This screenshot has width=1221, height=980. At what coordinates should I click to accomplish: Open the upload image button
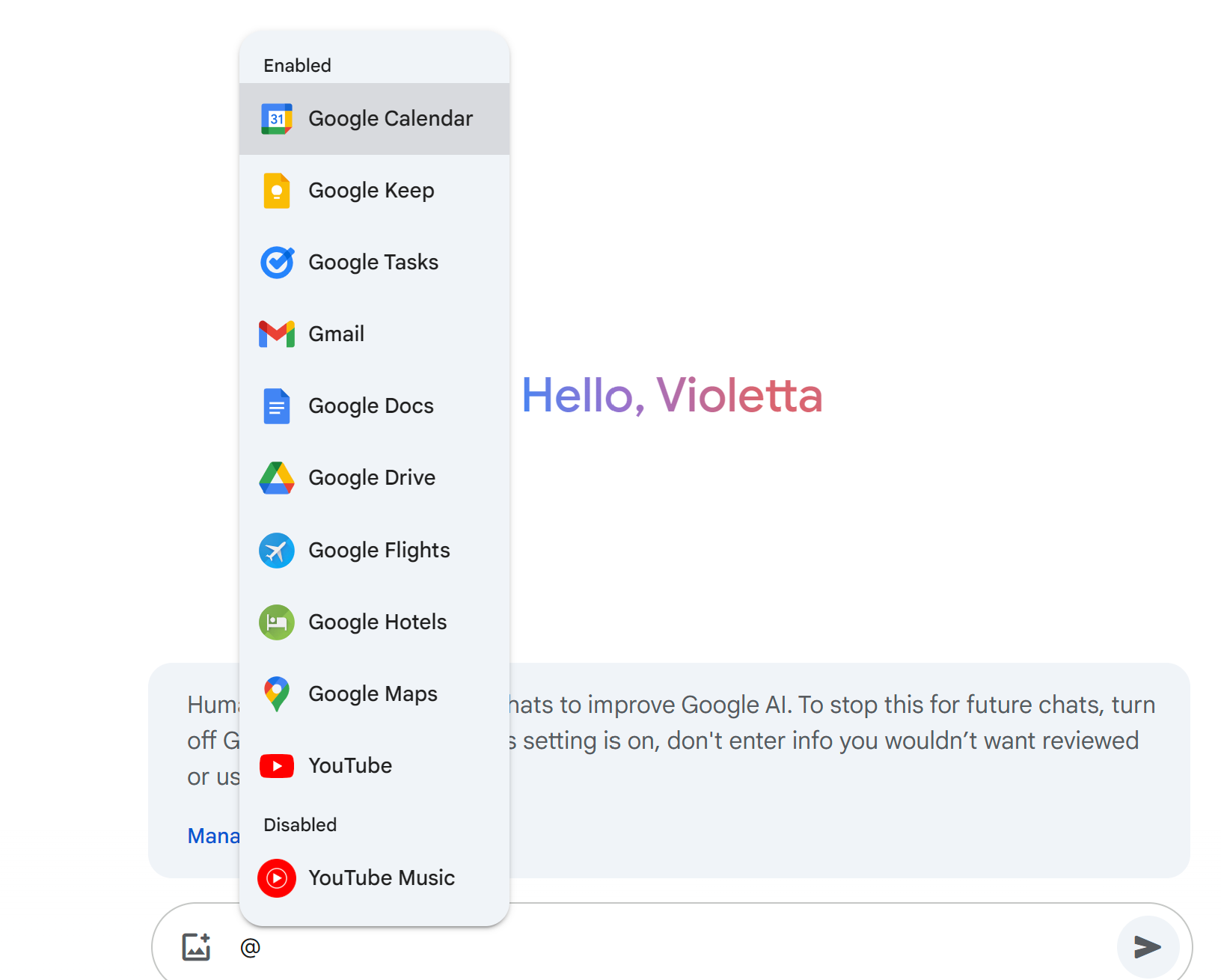[197, 947]
